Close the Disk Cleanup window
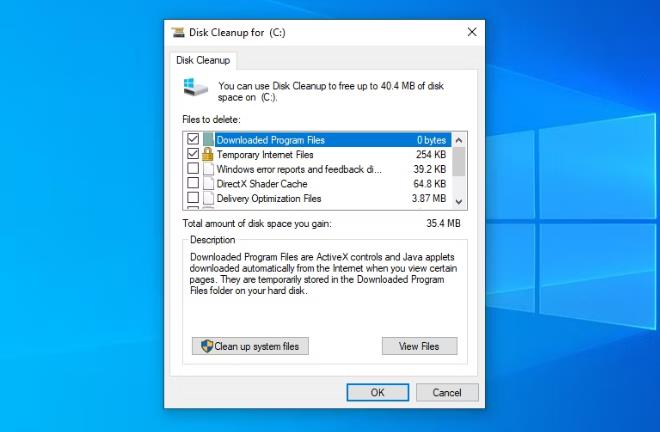This screenshot has height=432, width=660. click(472, 32)
